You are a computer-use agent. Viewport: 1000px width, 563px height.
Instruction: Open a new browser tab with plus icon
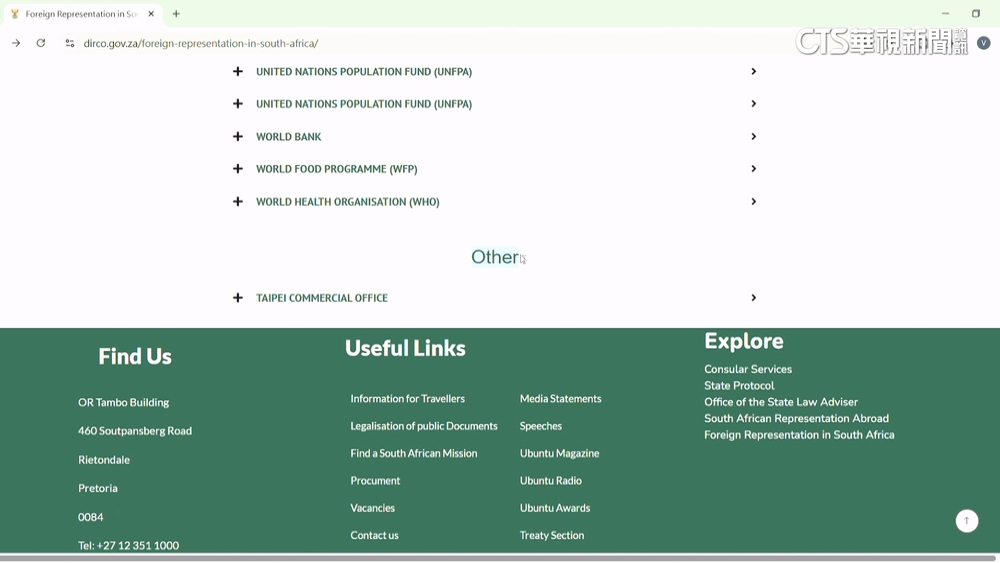point(176,14)
